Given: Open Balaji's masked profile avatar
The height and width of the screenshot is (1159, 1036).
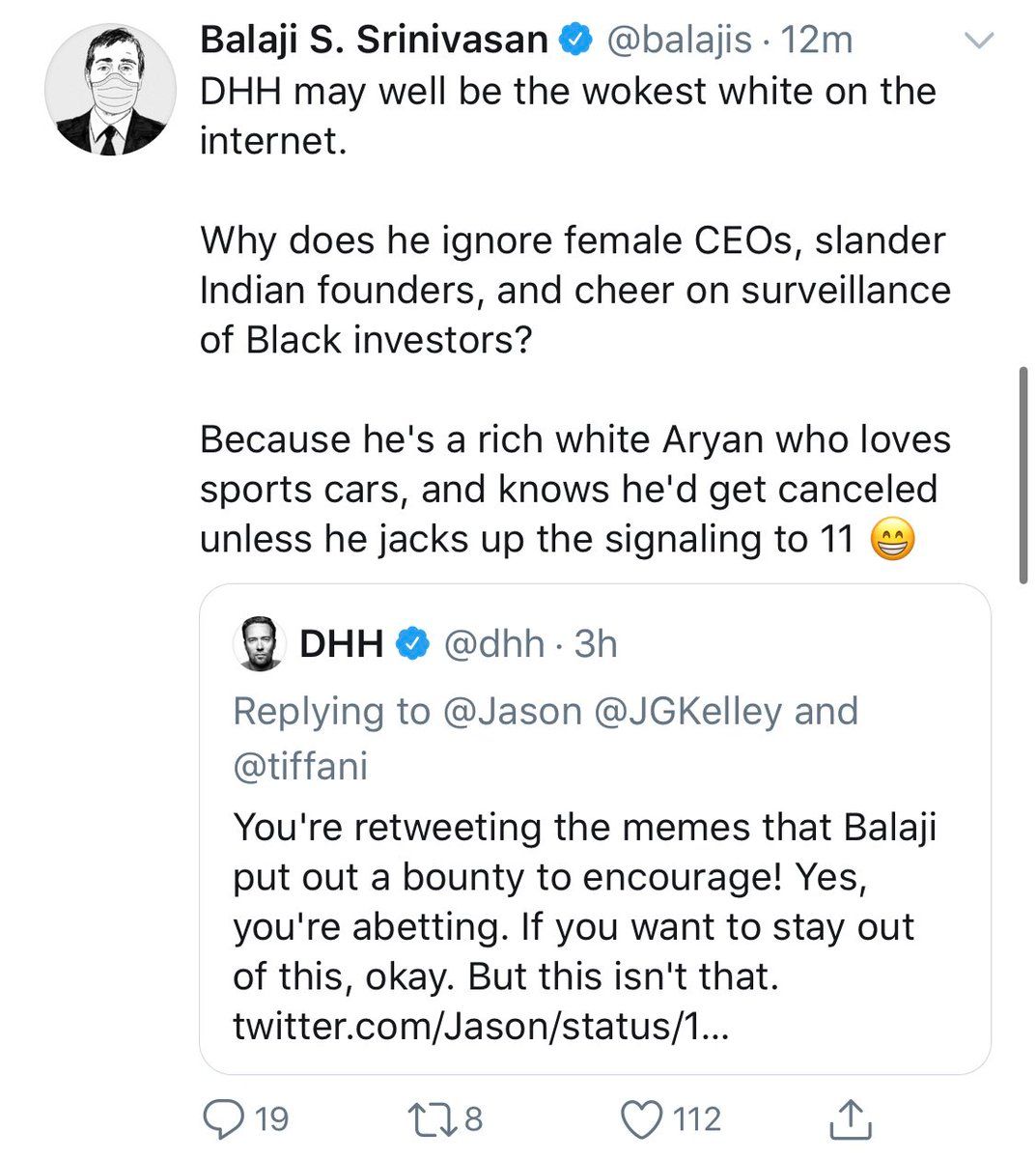Looking at the screenshot, I should (x=110, y=90).
